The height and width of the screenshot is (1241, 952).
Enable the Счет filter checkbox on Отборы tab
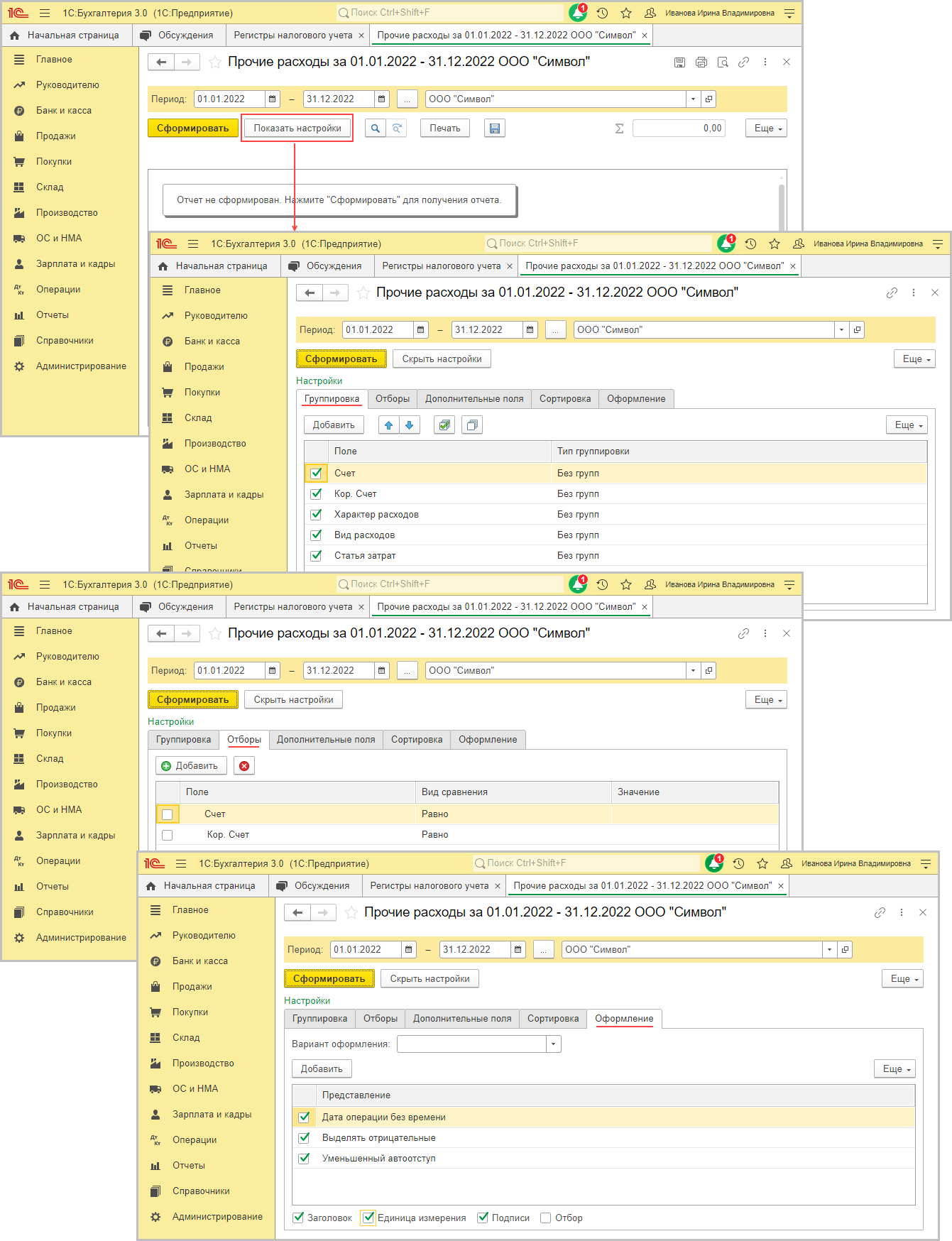click(168, 814)
